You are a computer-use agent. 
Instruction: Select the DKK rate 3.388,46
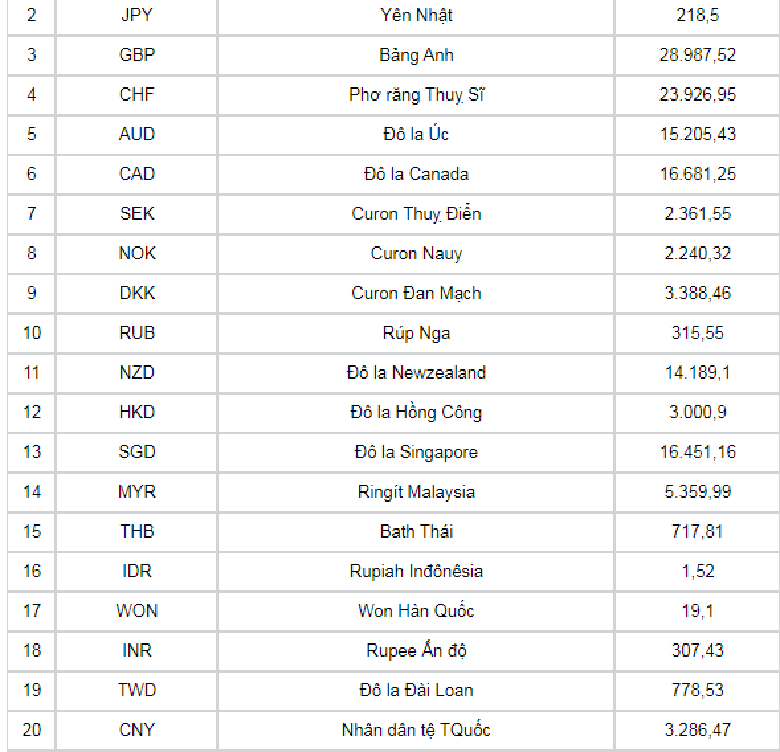pyautogui.click(x=698, y=293)
